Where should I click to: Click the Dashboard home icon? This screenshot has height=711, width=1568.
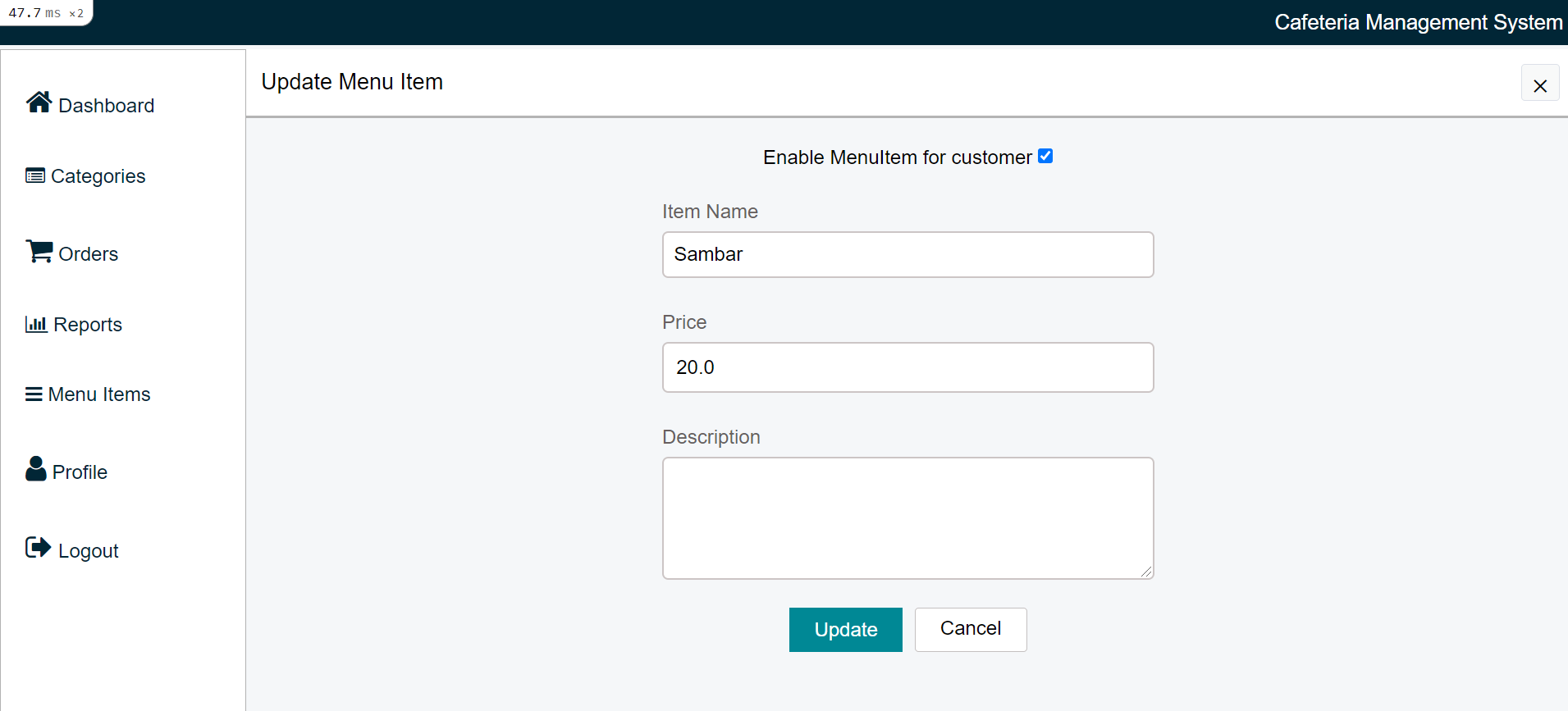pos(39,102)
